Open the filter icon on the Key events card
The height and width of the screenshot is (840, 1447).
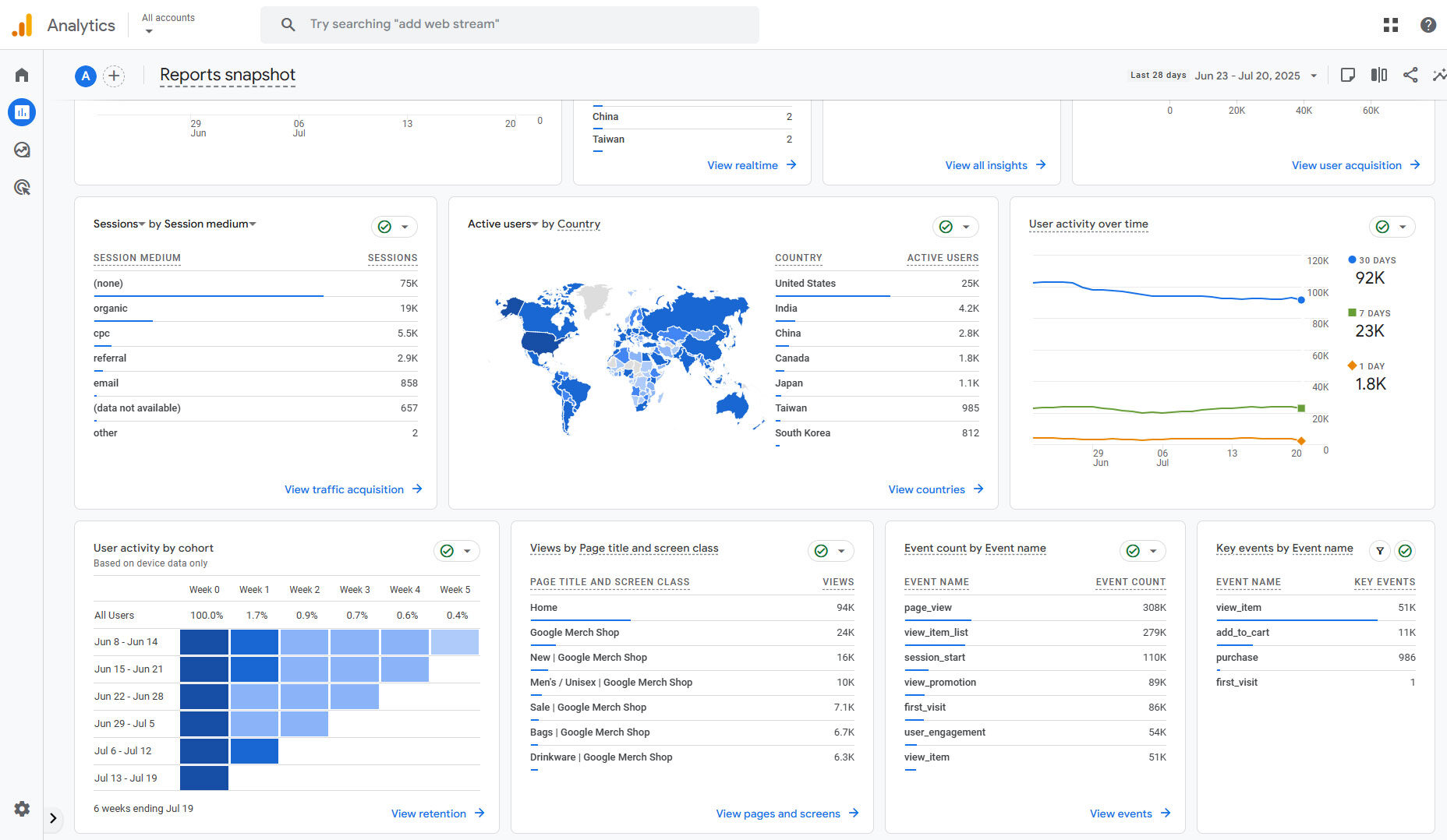pos(1379,551)
